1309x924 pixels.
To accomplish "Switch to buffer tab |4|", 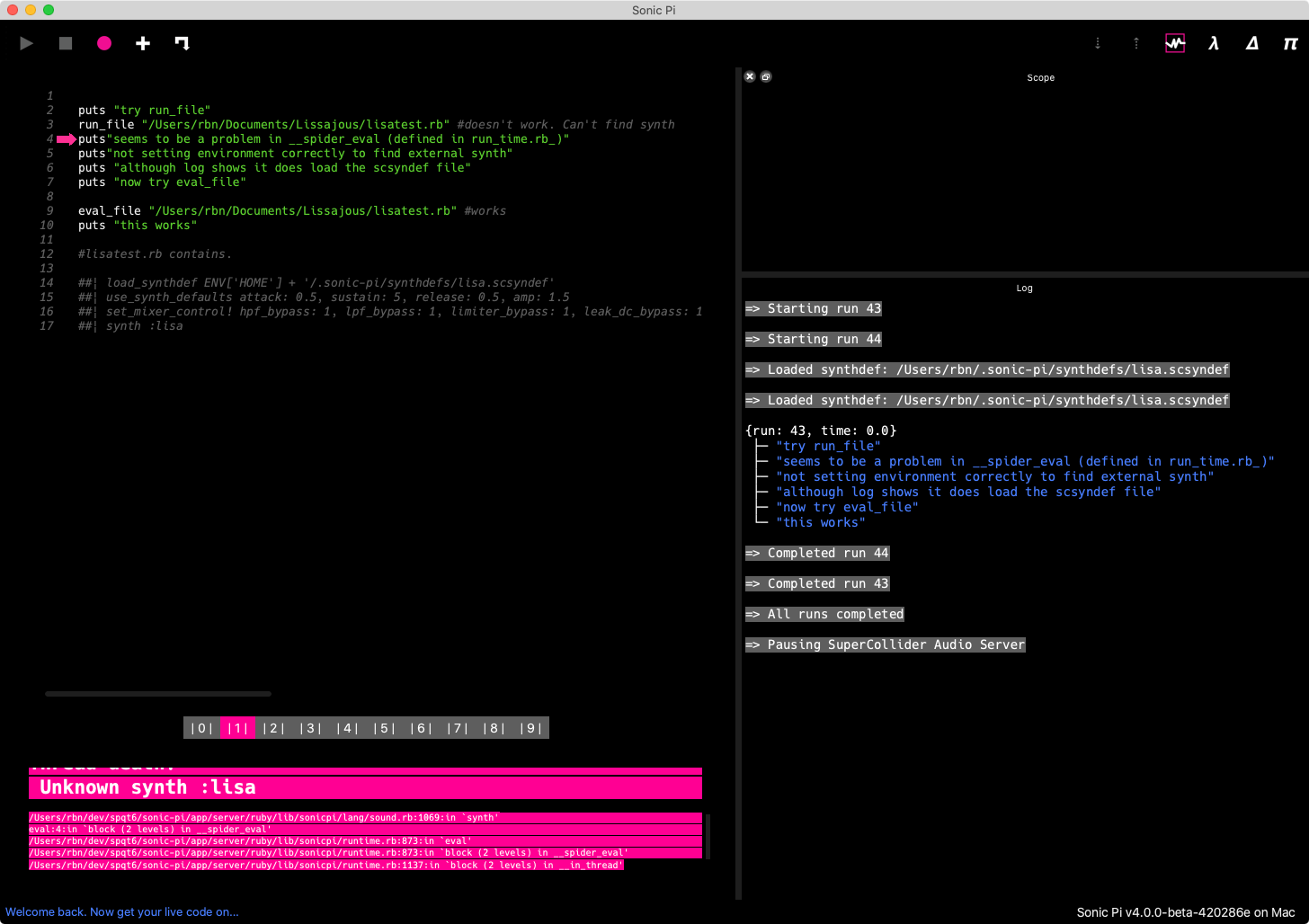I will tap(348, 728).
